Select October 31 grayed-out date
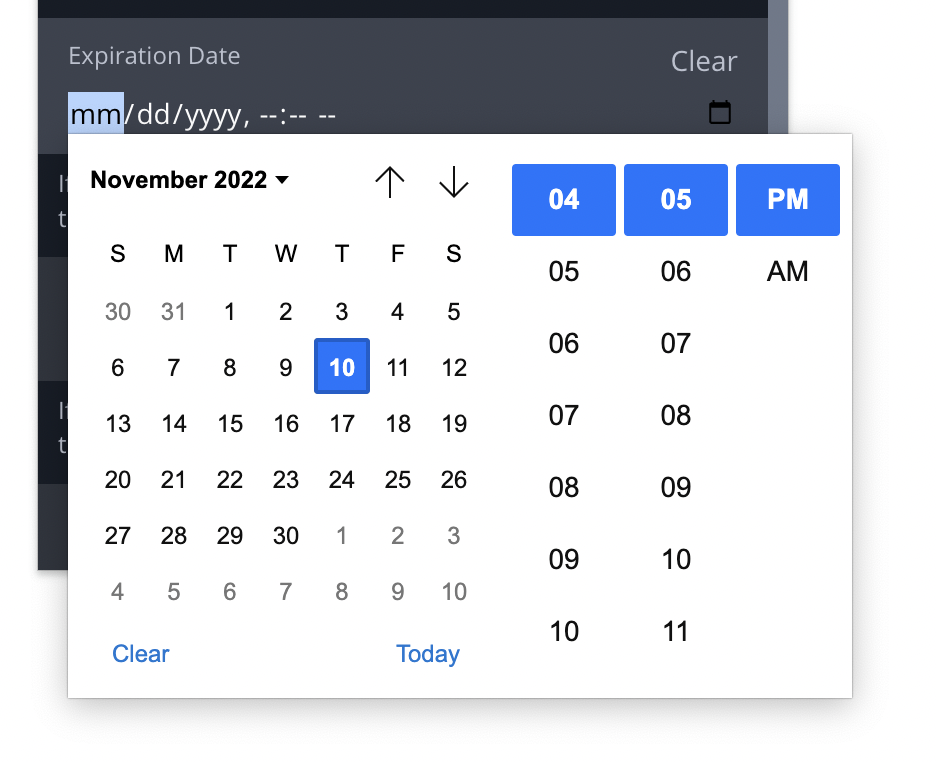The height and width of the screenshot is (762, 936). coord(173,311)
